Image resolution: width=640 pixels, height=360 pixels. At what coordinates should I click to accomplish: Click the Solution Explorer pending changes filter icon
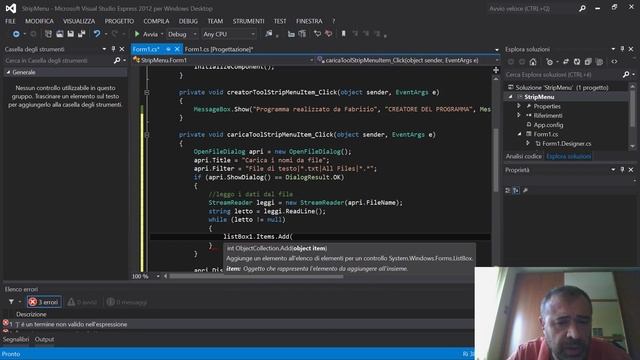click(550, 62)
